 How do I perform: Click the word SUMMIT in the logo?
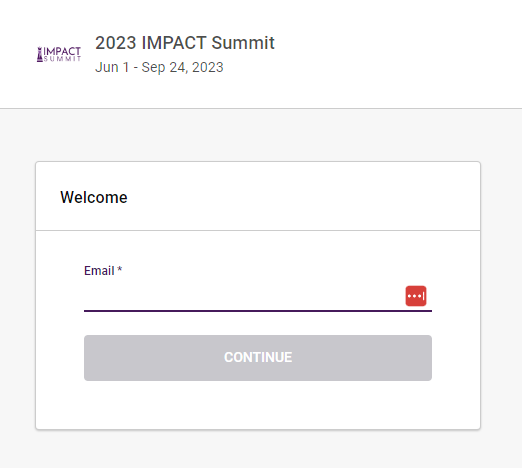[x=62, y=59]
